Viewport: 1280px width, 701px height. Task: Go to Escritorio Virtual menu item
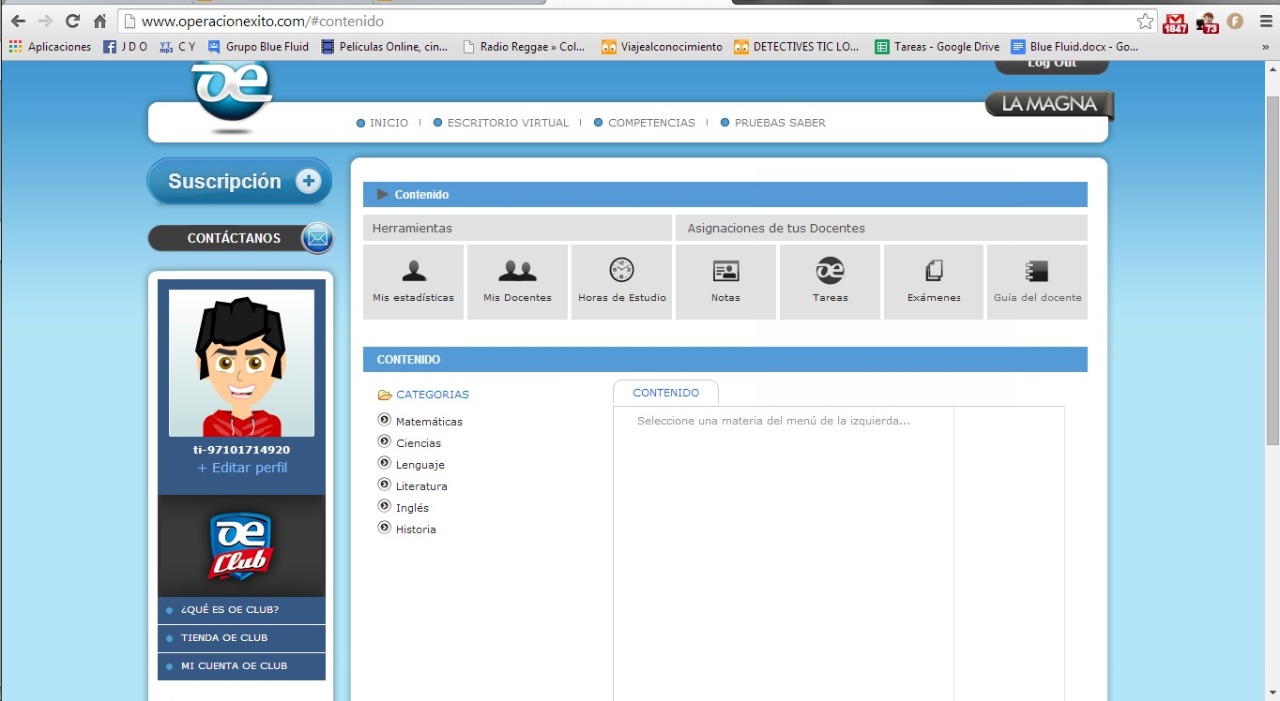click(507, 123)
